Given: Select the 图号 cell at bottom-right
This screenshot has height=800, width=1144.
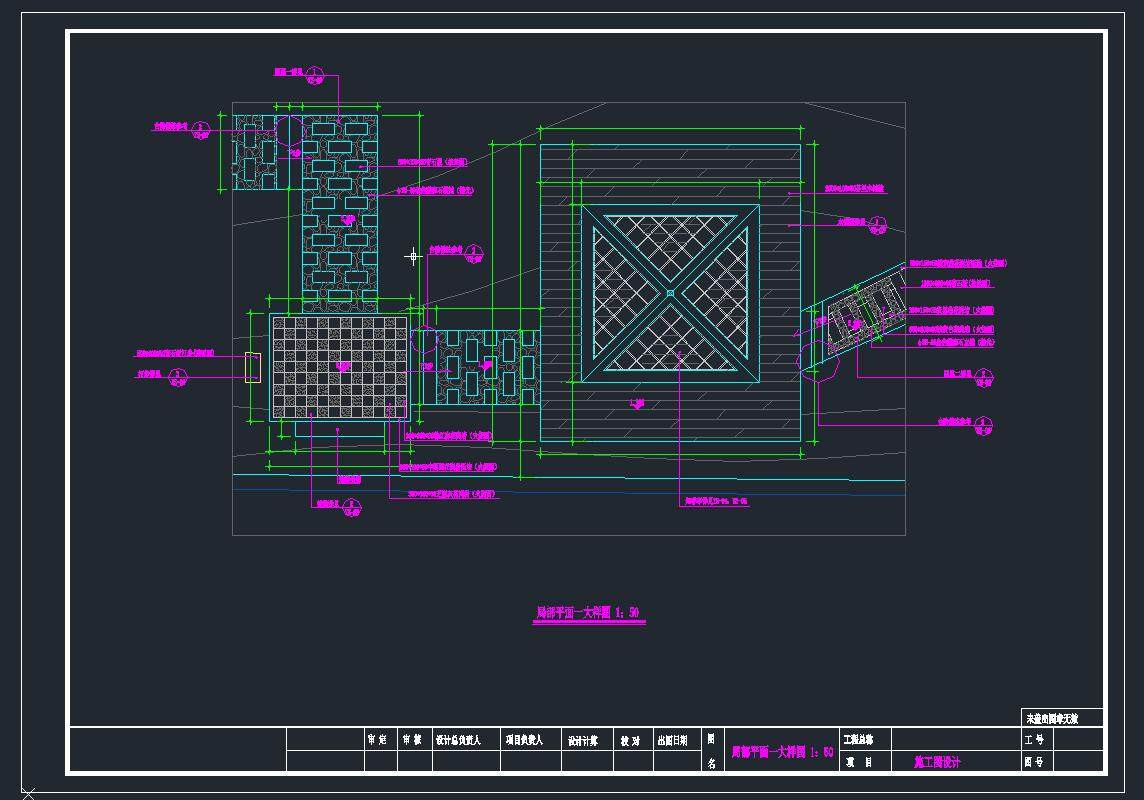Looking at the screenshot, I should click(1034, 762).
